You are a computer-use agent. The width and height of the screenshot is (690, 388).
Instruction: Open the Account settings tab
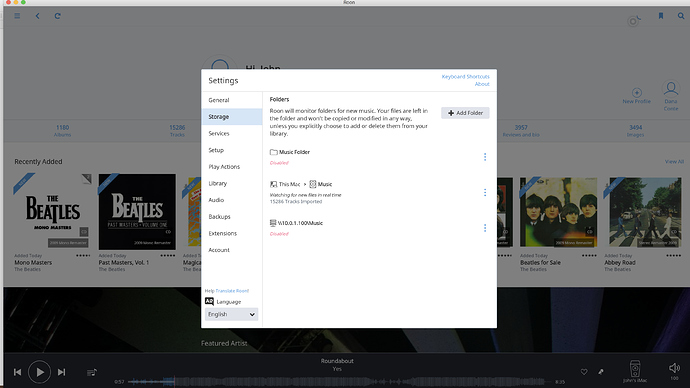pos(231,250)
